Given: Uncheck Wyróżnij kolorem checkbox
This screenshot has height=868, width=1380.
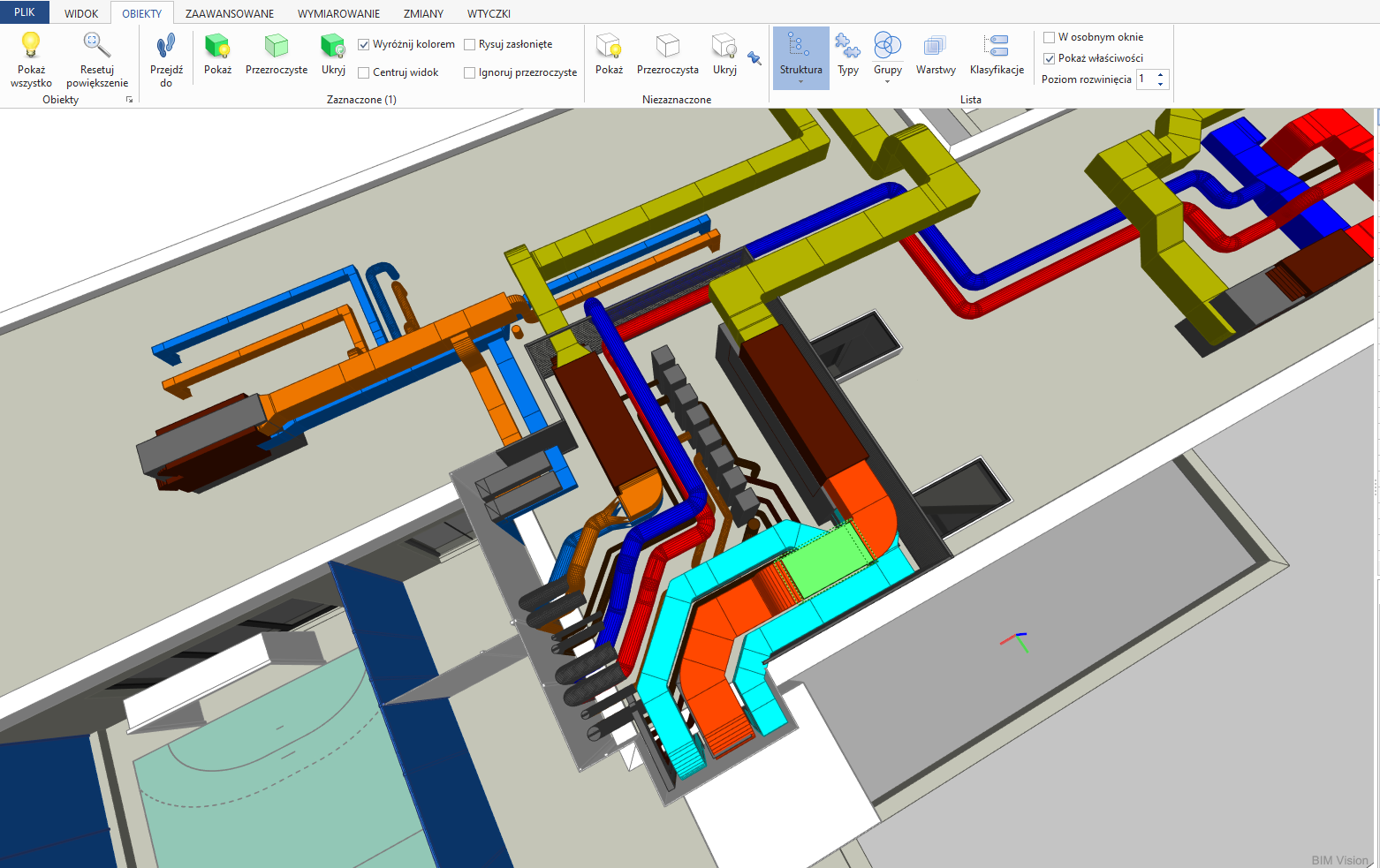Looking at the screenshot, I should (364, 44).
